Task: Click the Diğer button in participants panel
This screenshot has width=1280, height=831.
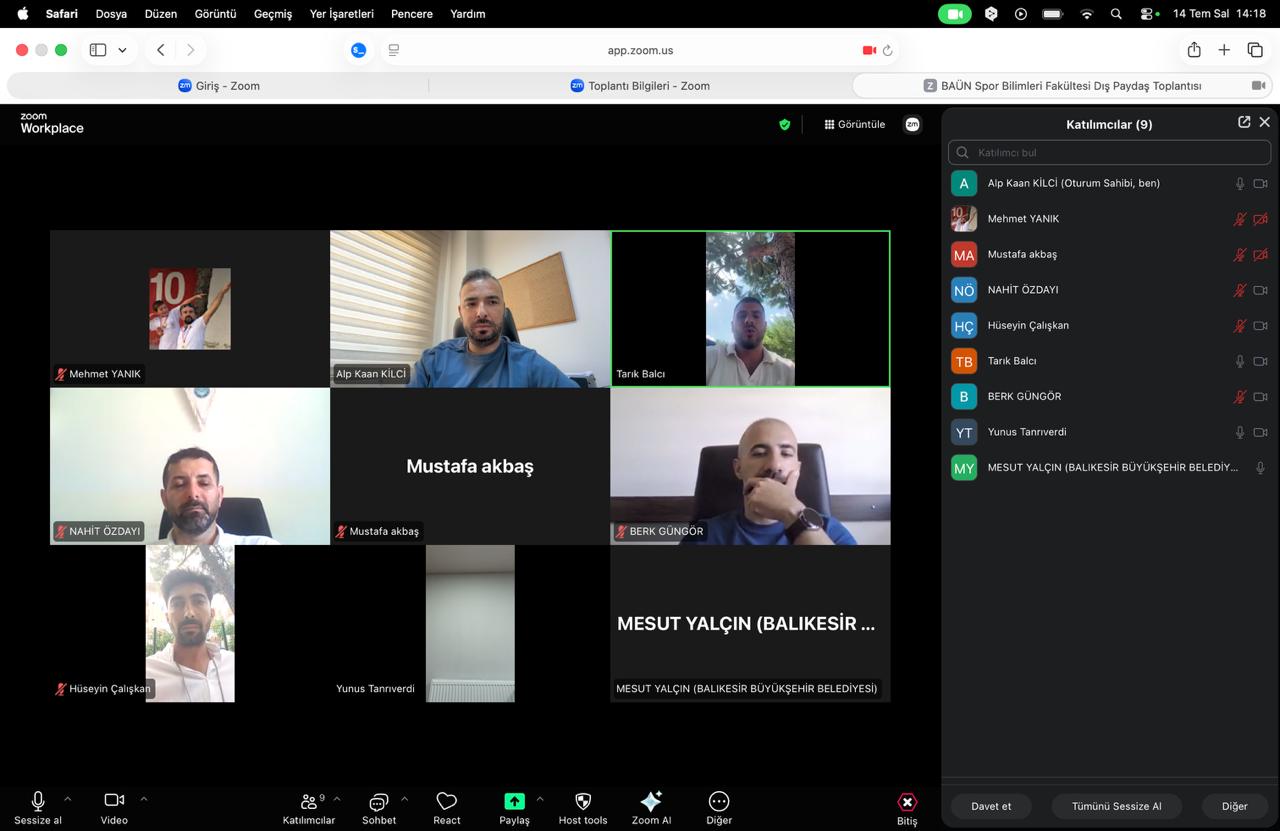Action: pyautogui.click(x=1235, y=806)
